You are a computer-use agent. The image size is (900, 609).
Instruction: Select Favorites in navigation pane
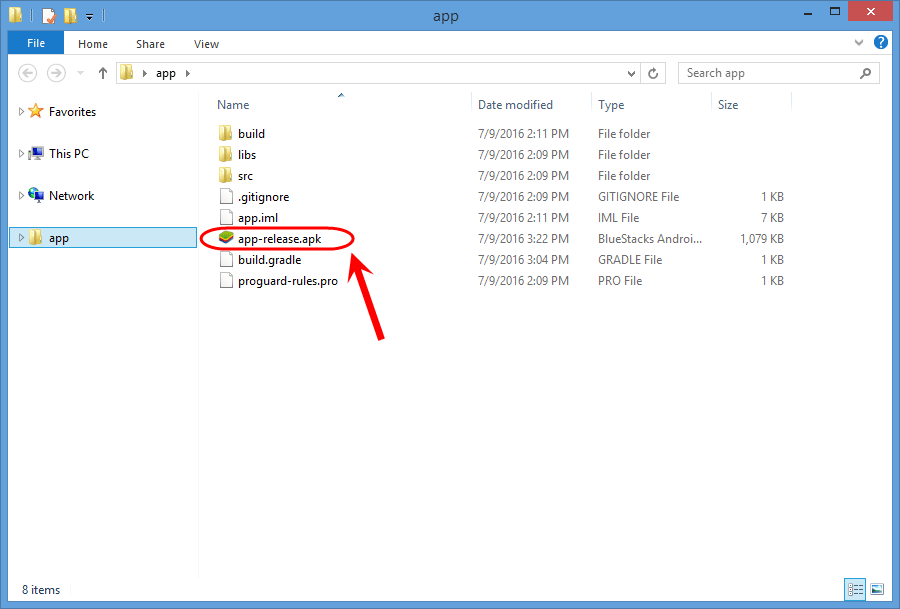(72, 112)
